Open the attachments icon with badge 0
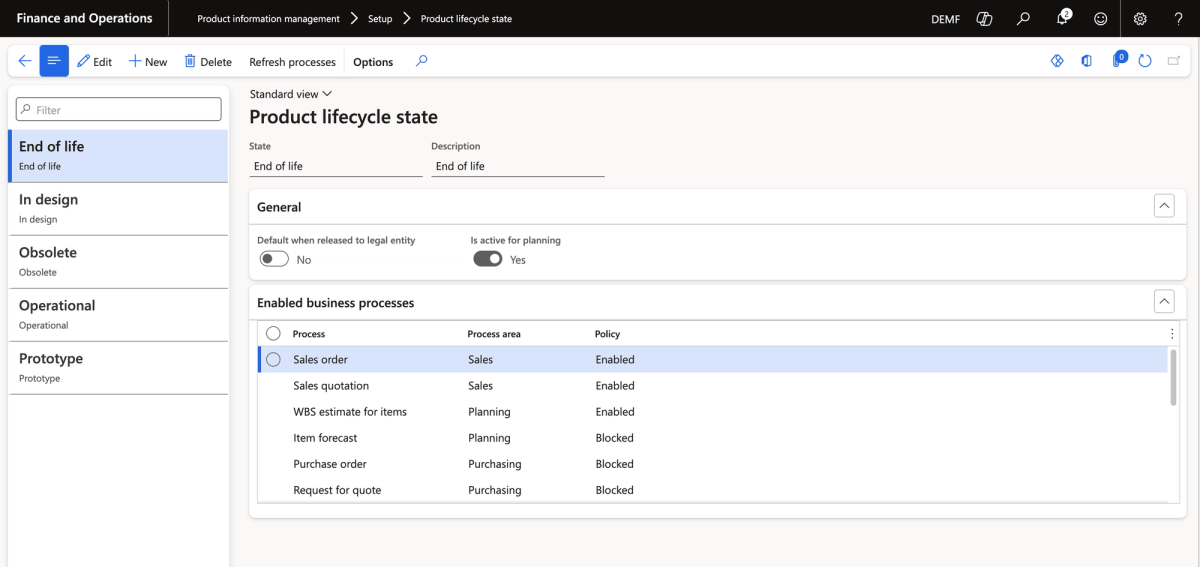 pos(1118,60)
